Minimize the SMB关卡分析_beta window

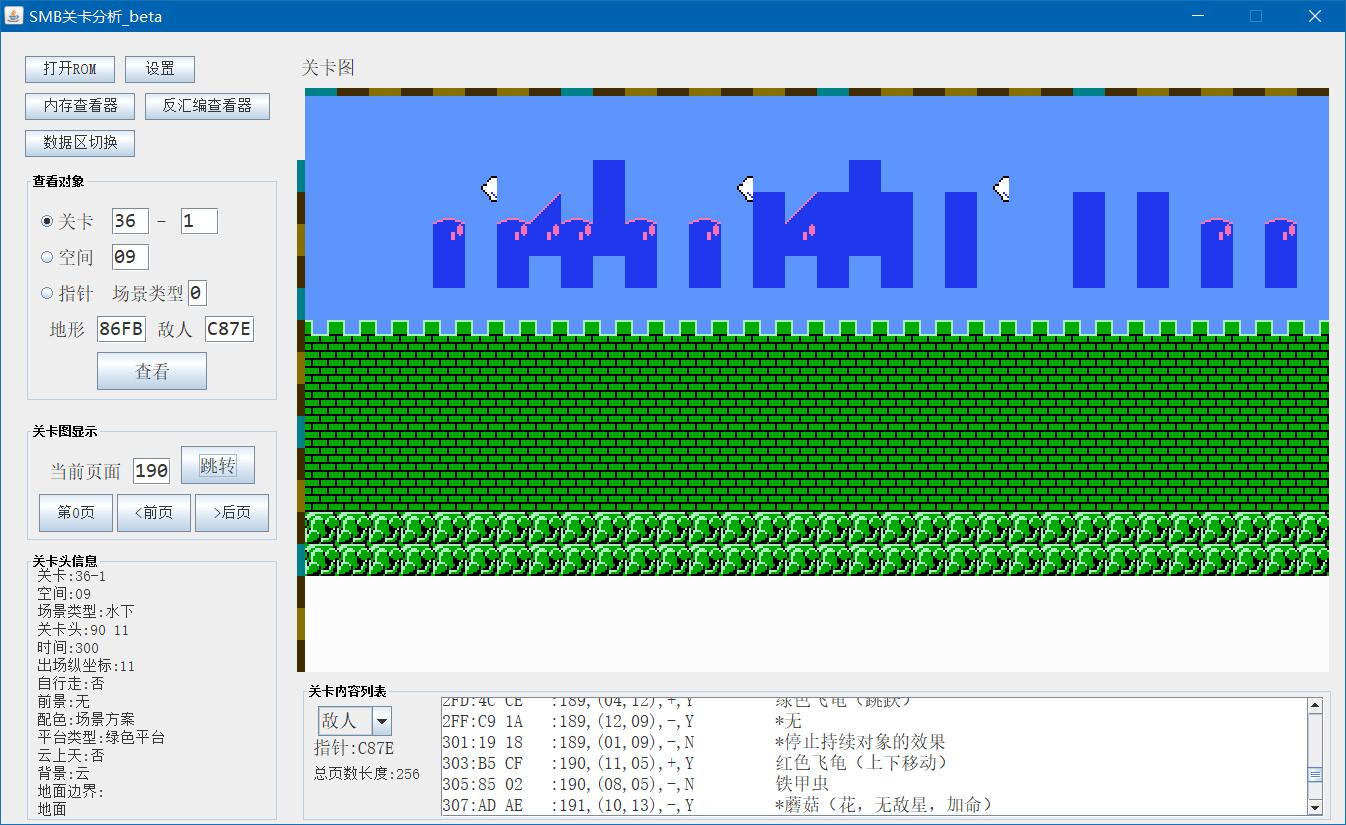pyautogui.click(x=1199, y=16)
